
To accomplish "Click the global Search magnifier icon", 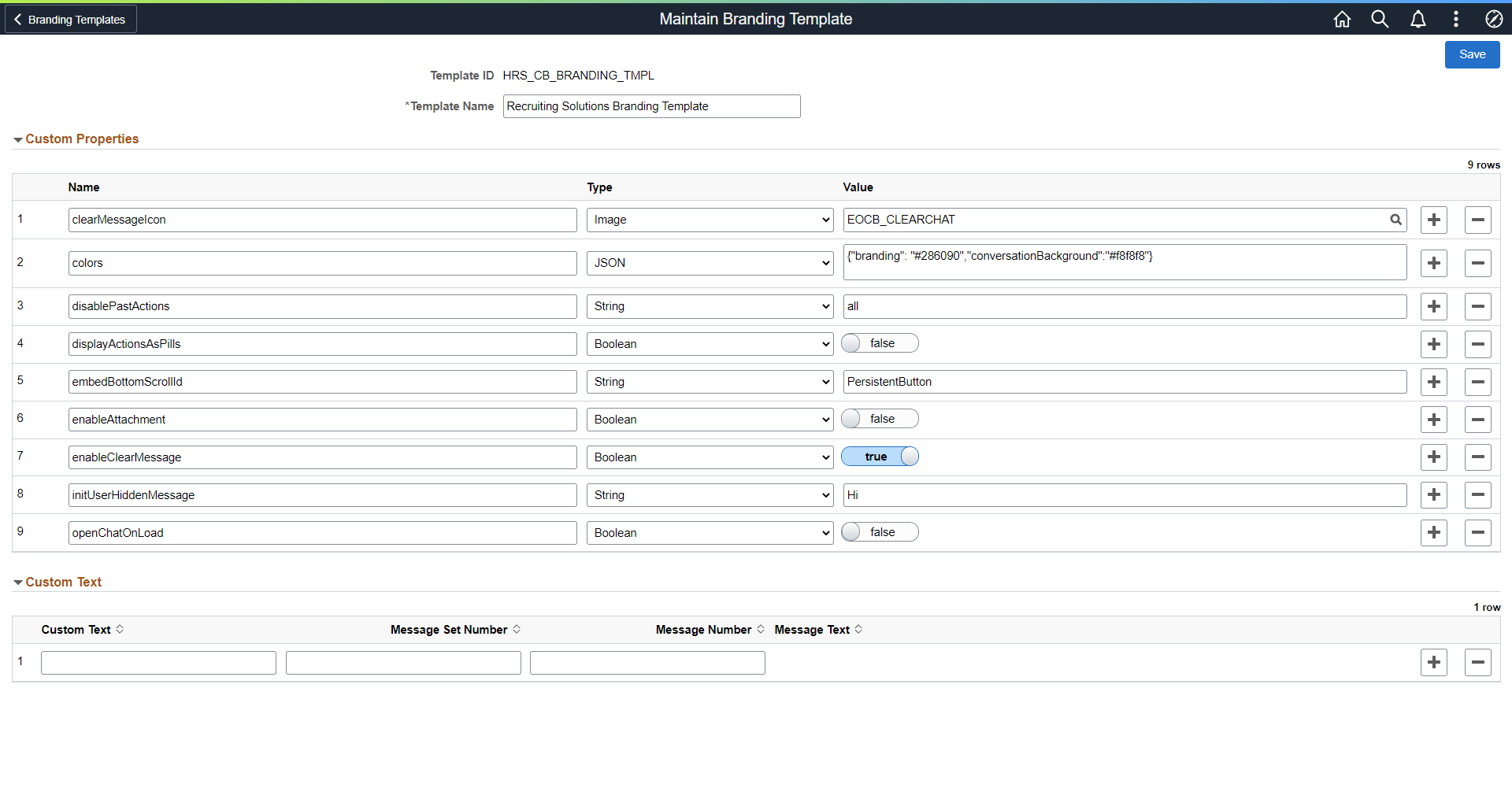I will 1380,19.
